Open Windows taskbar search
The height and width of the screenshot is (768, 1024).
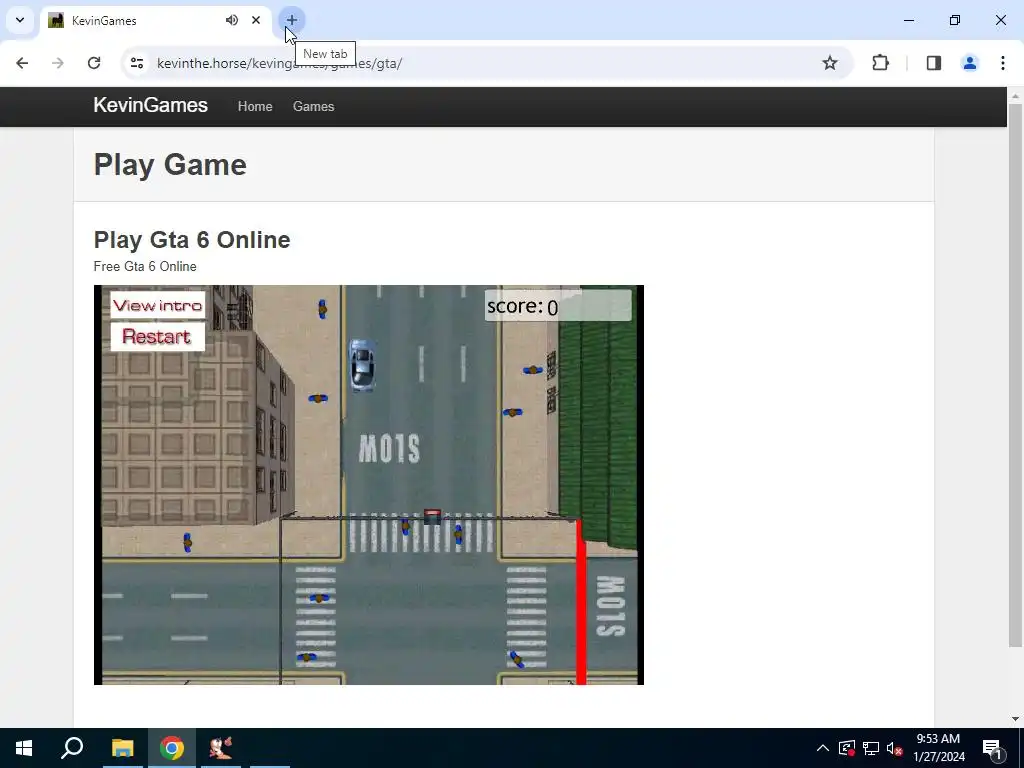72,748
